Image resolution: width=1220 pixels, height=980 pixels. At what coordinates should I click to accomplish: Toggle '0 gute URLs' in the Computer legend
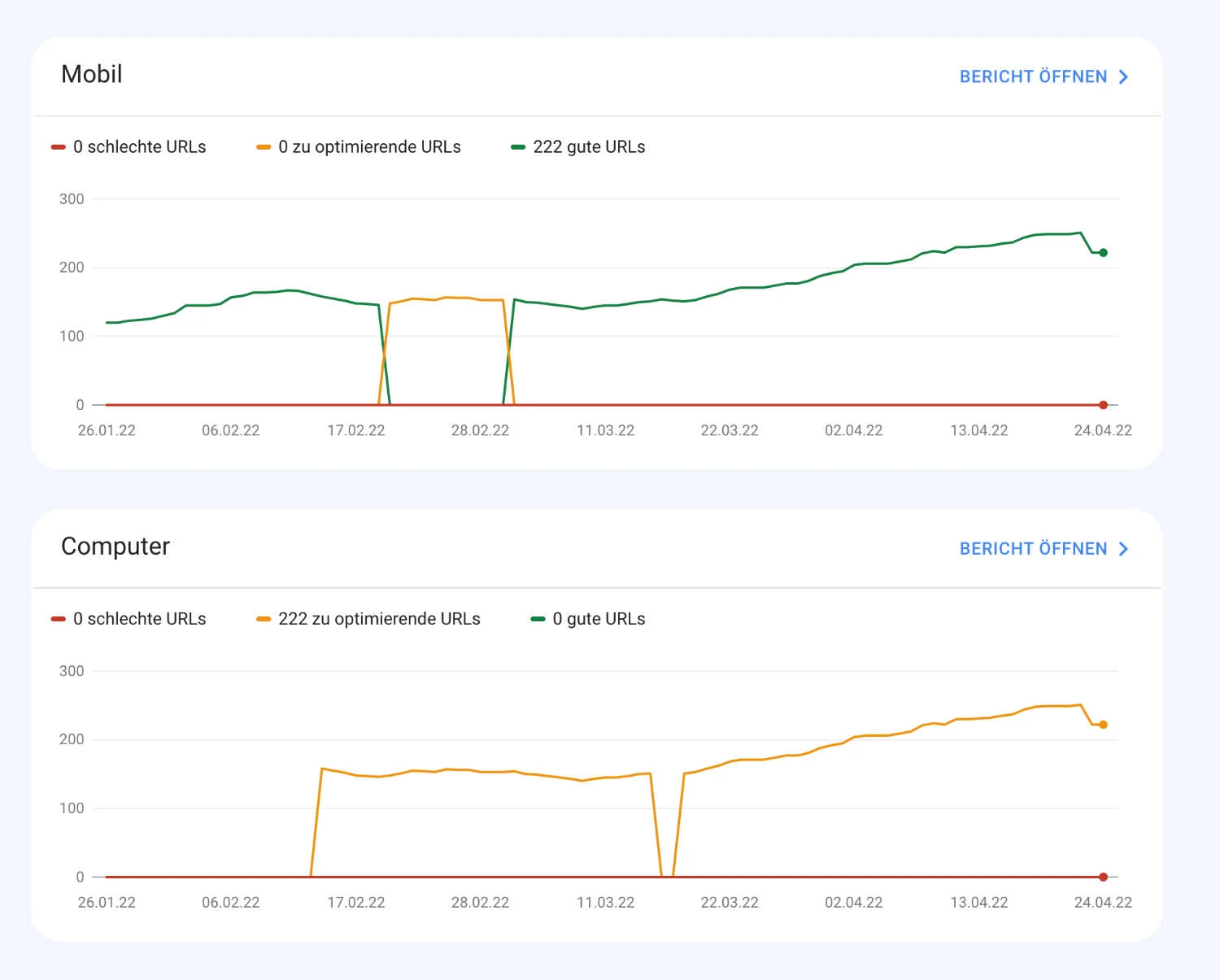(x=599, y=618)
